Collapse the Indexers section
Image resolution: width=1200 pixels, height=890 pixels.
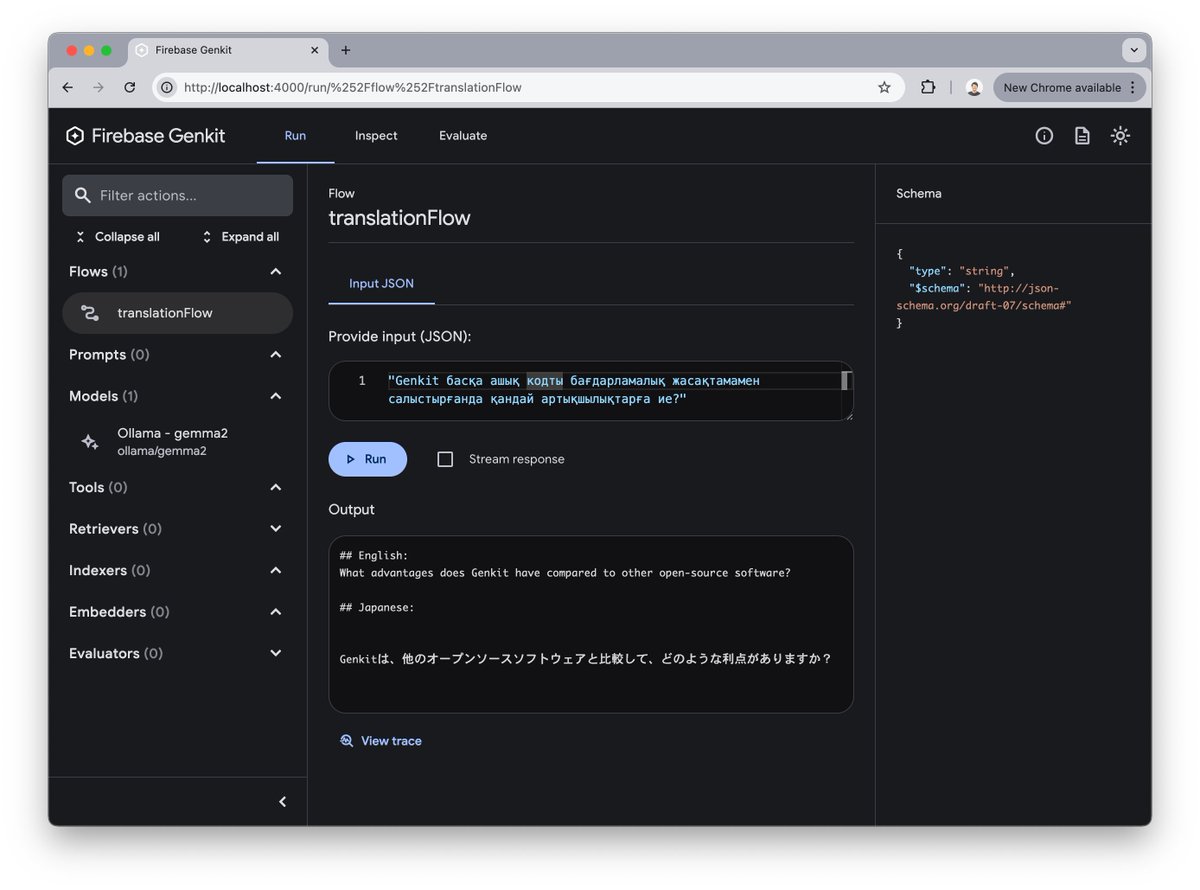(276, 570)
